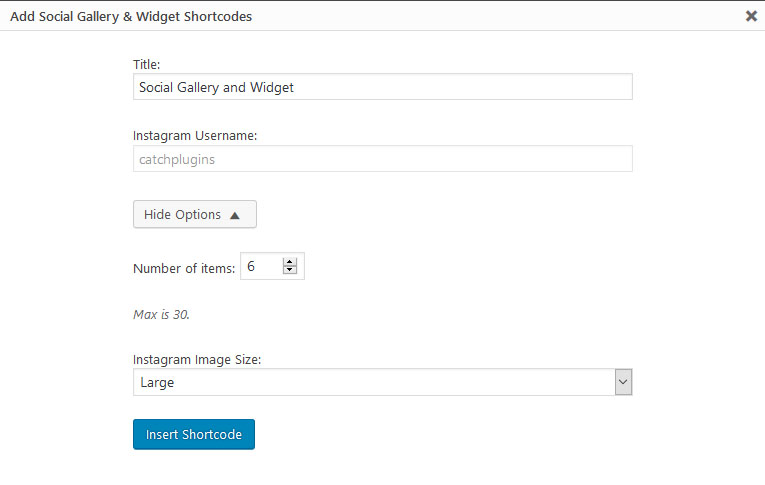This screenshot has height=485, width=765.
Task: Close the shortcode dialog with the X
Action: coord(751,16)
